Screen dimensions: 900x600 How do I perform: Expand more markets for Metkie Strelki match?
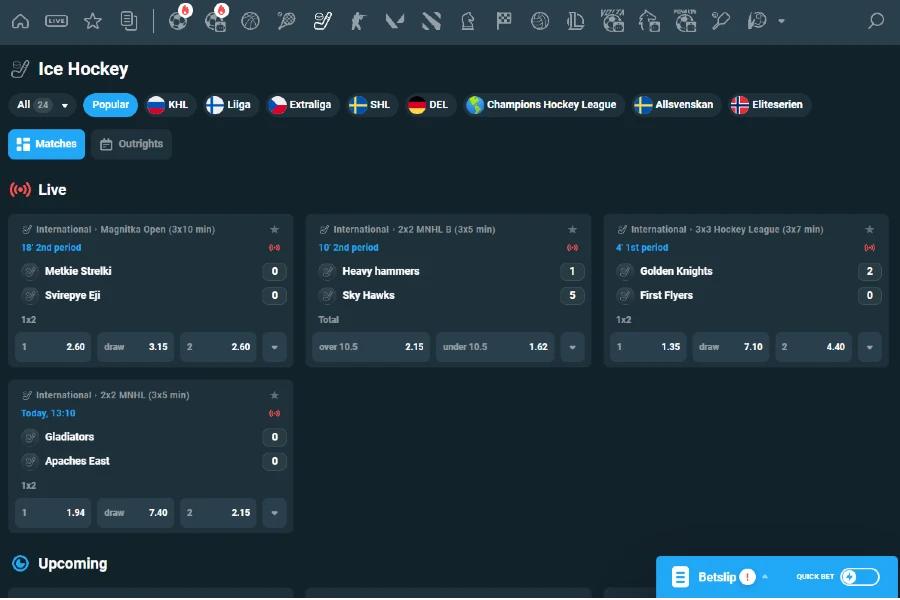pos(274,346)
